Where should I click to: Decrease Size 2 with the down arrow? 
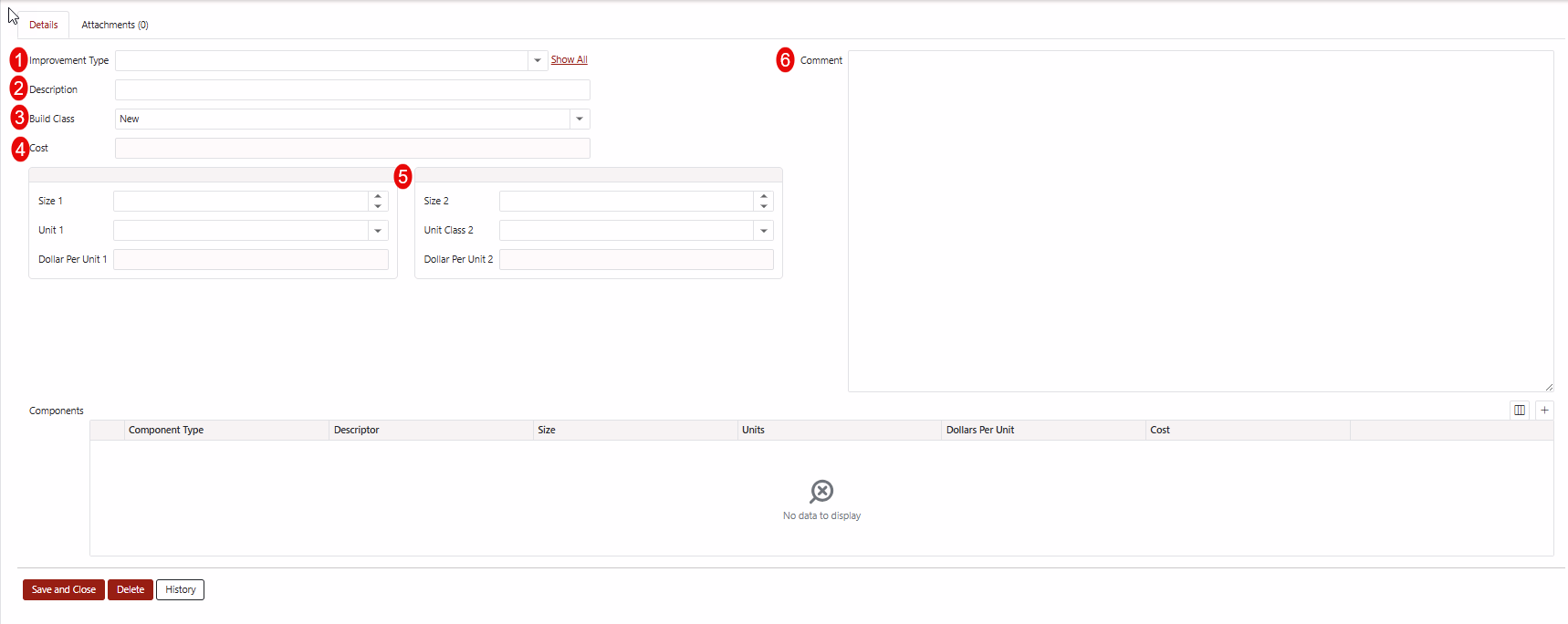[764, 206]
